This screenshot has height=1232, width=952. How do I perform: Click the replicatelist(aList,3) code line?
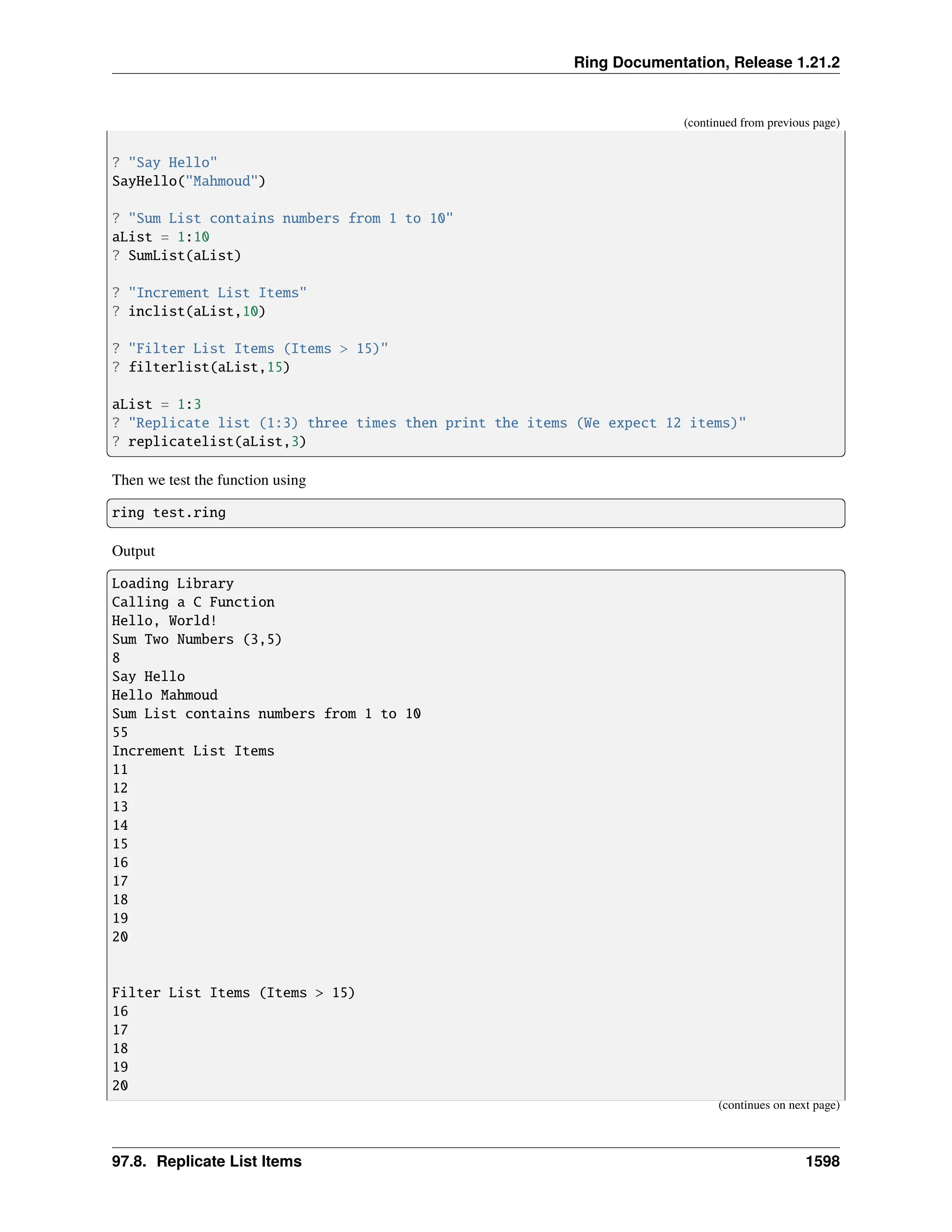tap(209, 442)
